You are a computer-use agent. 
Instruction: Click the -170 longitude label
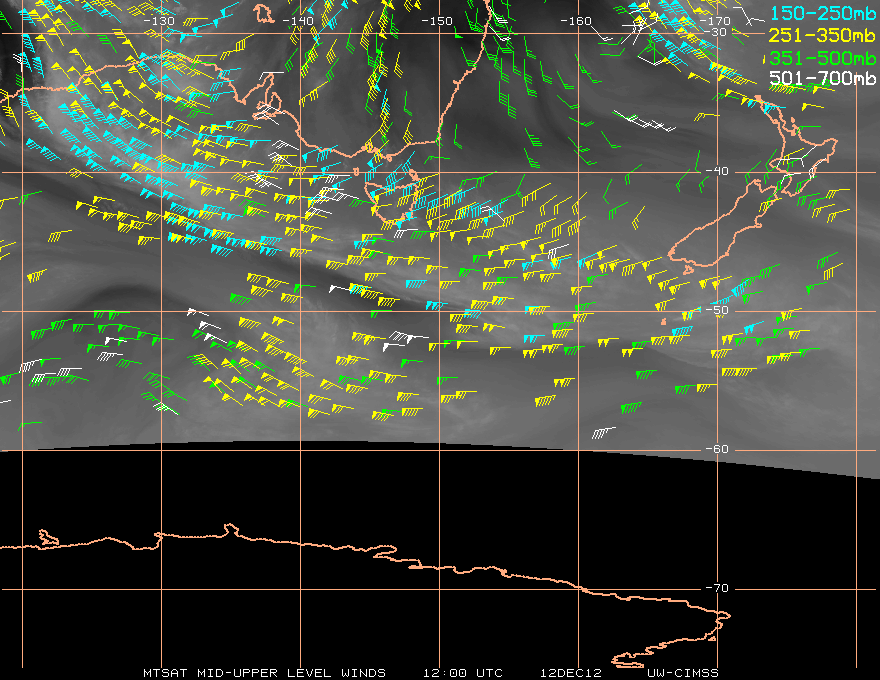pos(715,21)
